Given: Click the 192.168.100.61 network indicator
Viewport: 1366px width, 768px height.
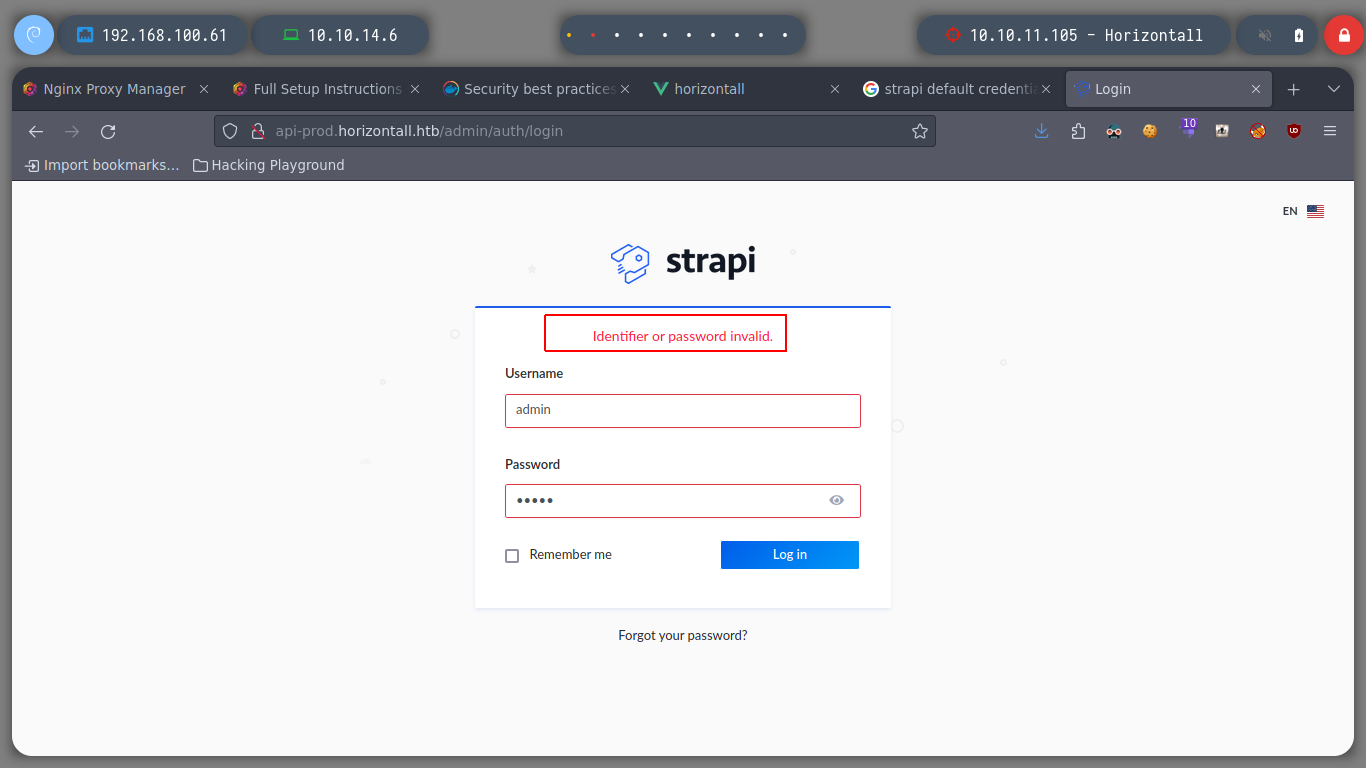Looking at the screenshot, I should pyautogui.click(x=153, y=35).
